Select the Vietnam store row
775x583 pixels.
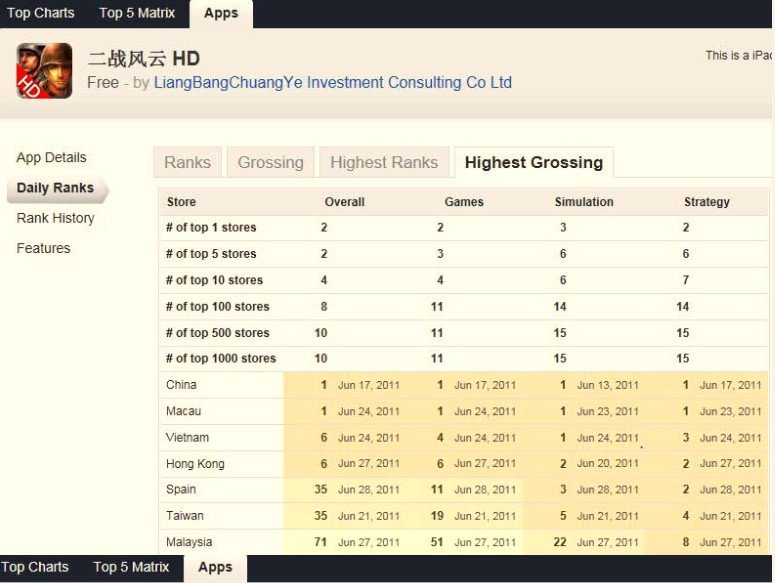(464, 437)
